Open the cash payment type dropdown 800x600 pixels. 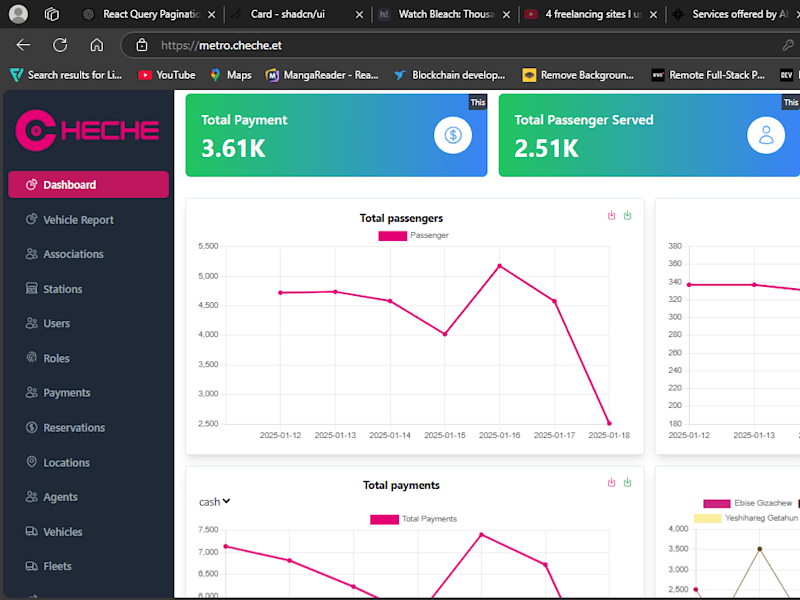click(x=214, y=502)
